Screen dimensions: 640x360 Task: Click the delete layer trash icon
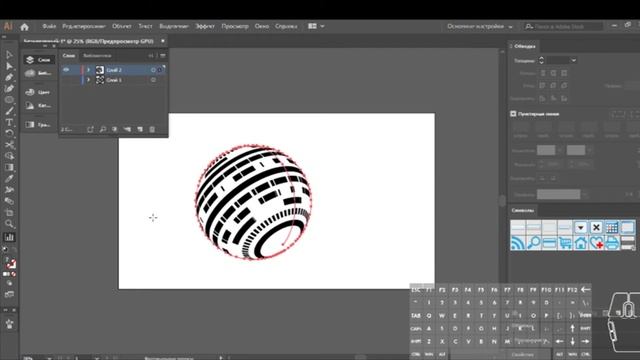(x=152, y=129)
